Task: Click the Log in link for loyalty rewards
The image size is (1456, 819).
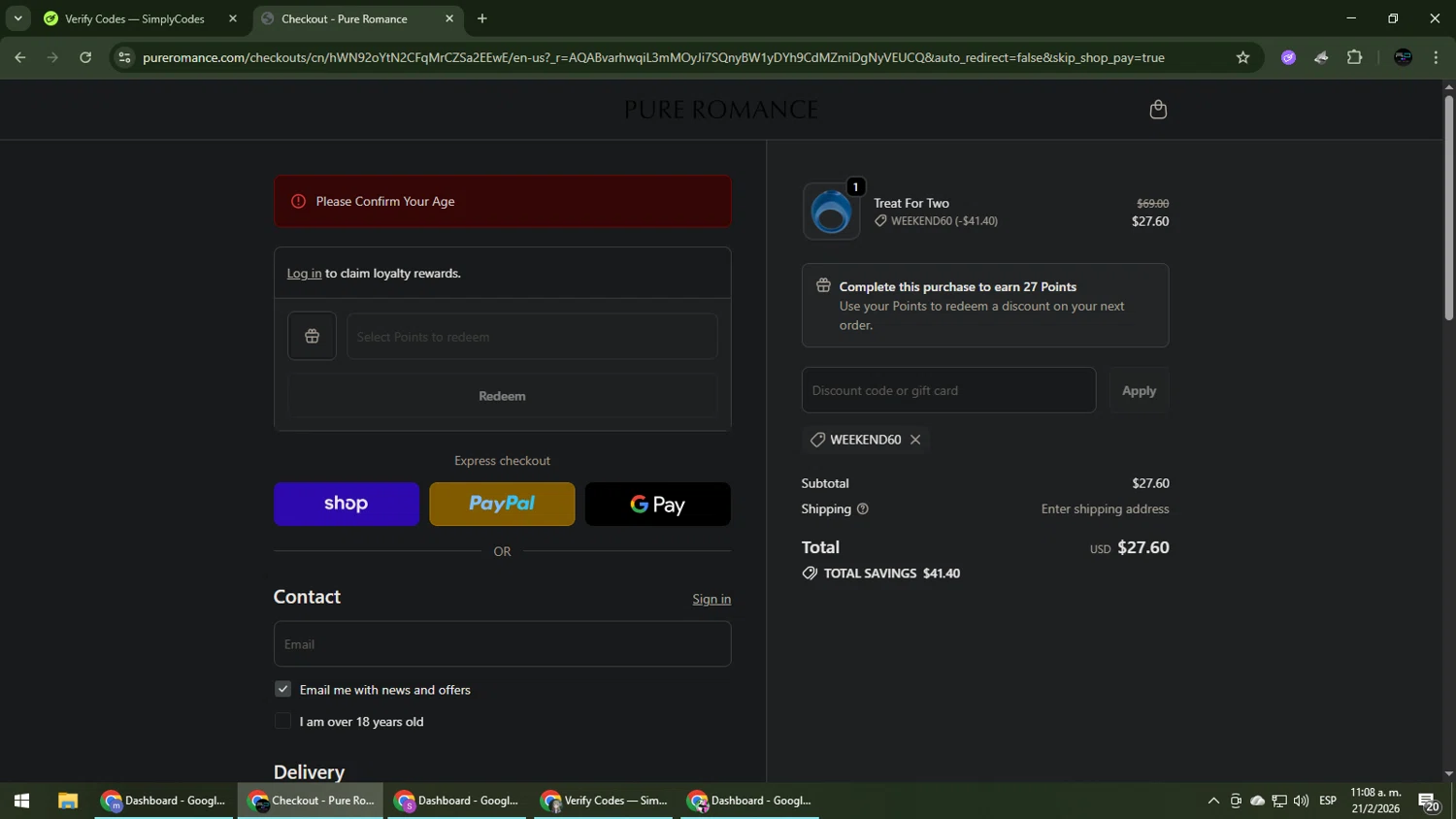Action: 304,274
